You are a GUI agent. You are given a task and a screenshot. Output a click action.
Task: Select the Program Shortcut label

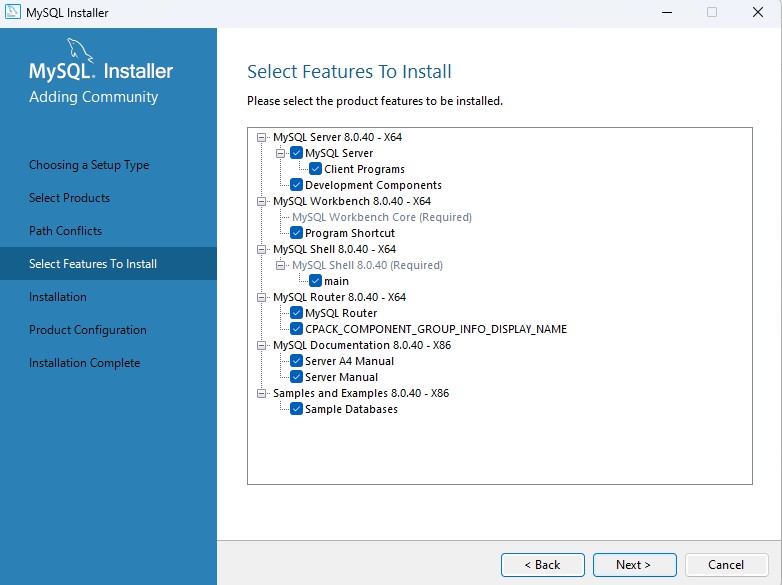point(350,233)
